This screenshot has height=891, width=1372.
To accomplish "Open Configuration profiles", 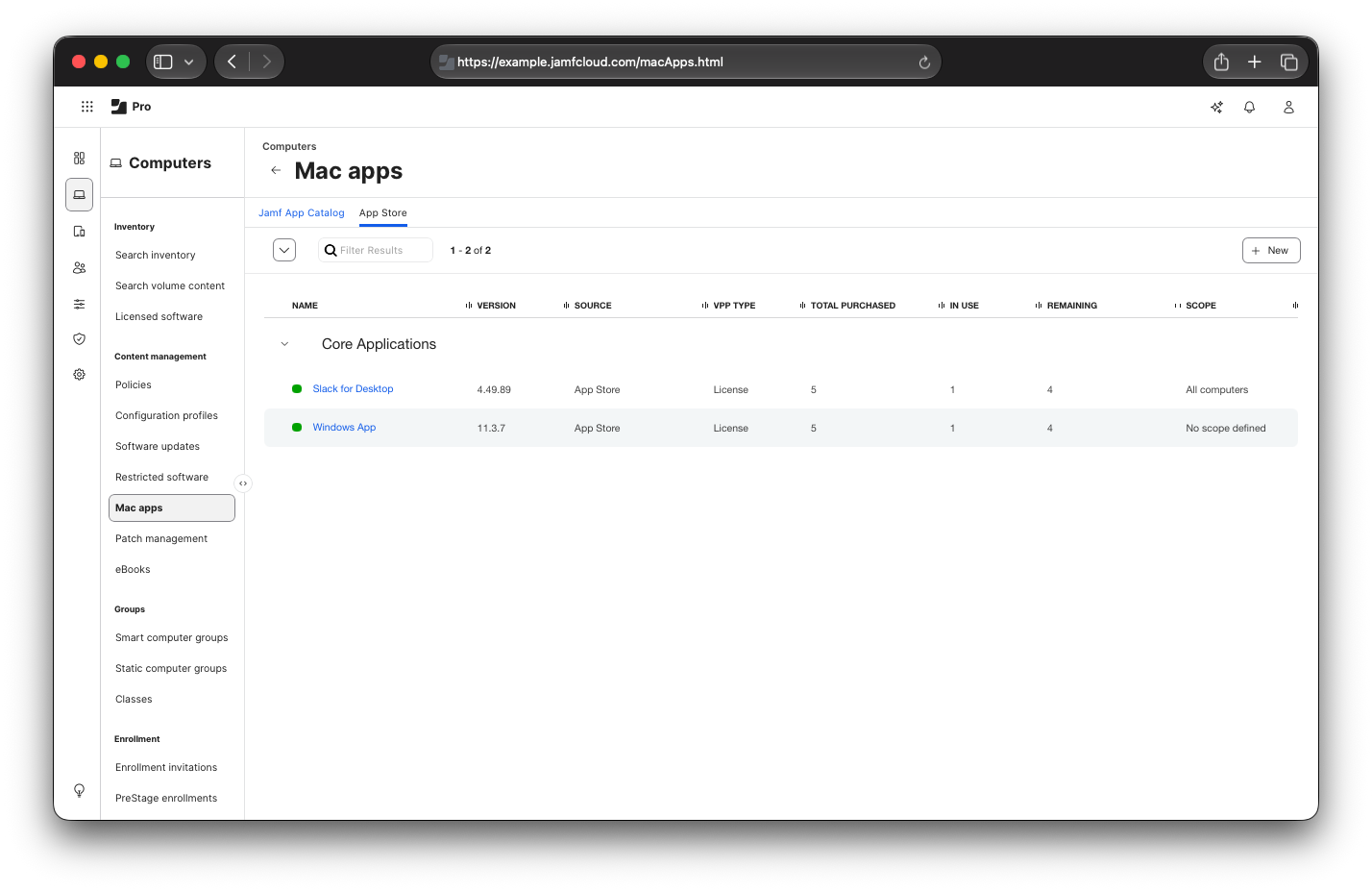I will pos(166,416).
